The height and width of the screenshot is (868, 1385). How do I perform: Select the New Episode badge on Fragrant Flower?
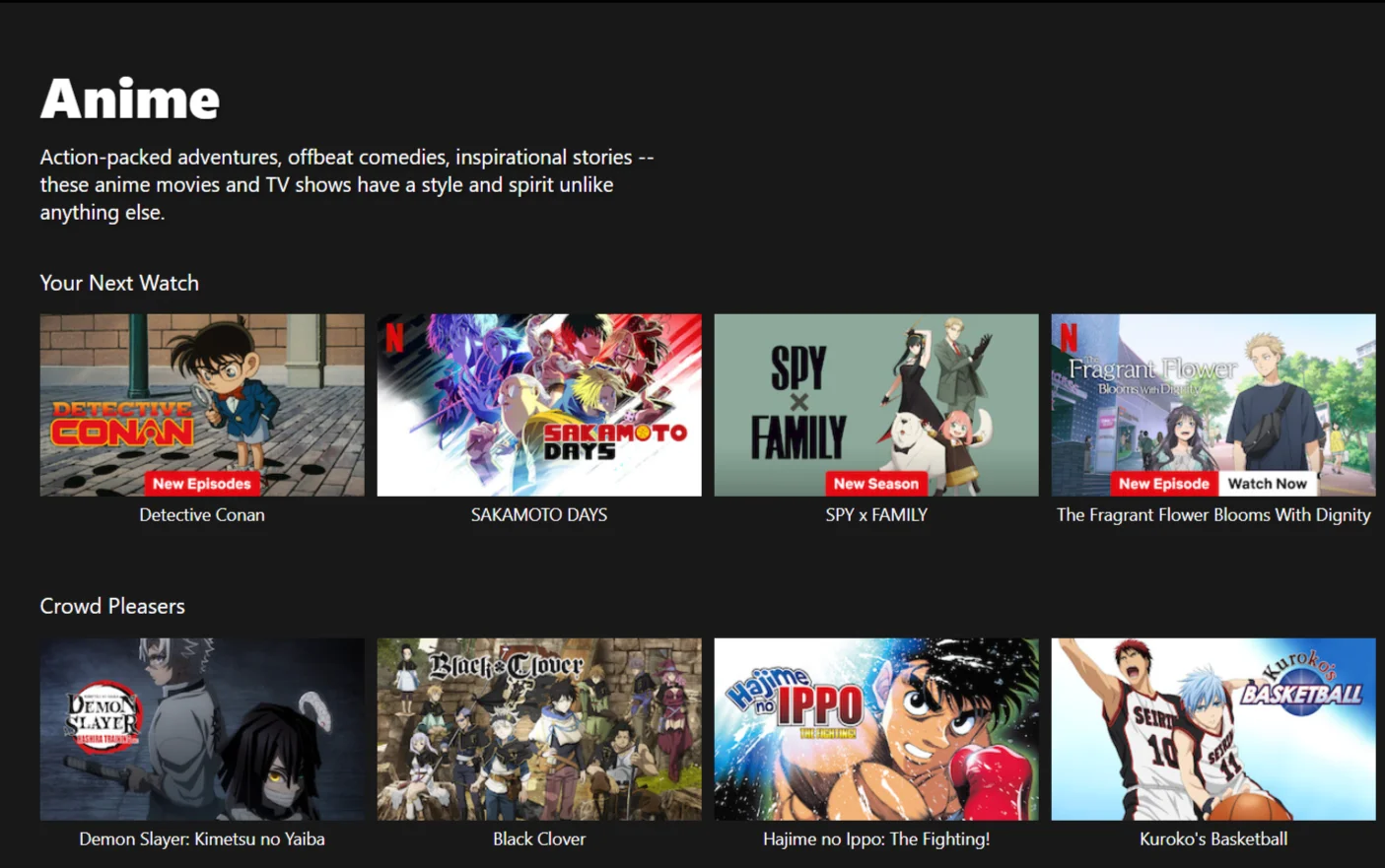point(1163,484)
